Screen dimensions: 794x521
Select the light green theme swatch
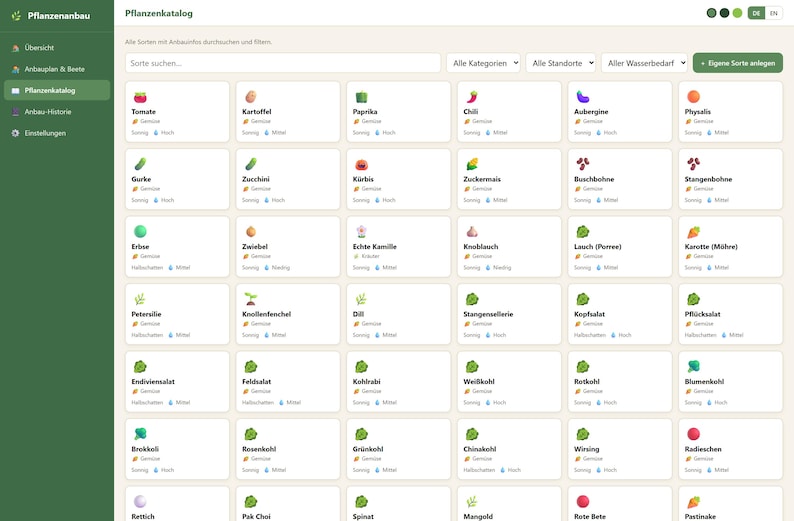pos(737,13)
